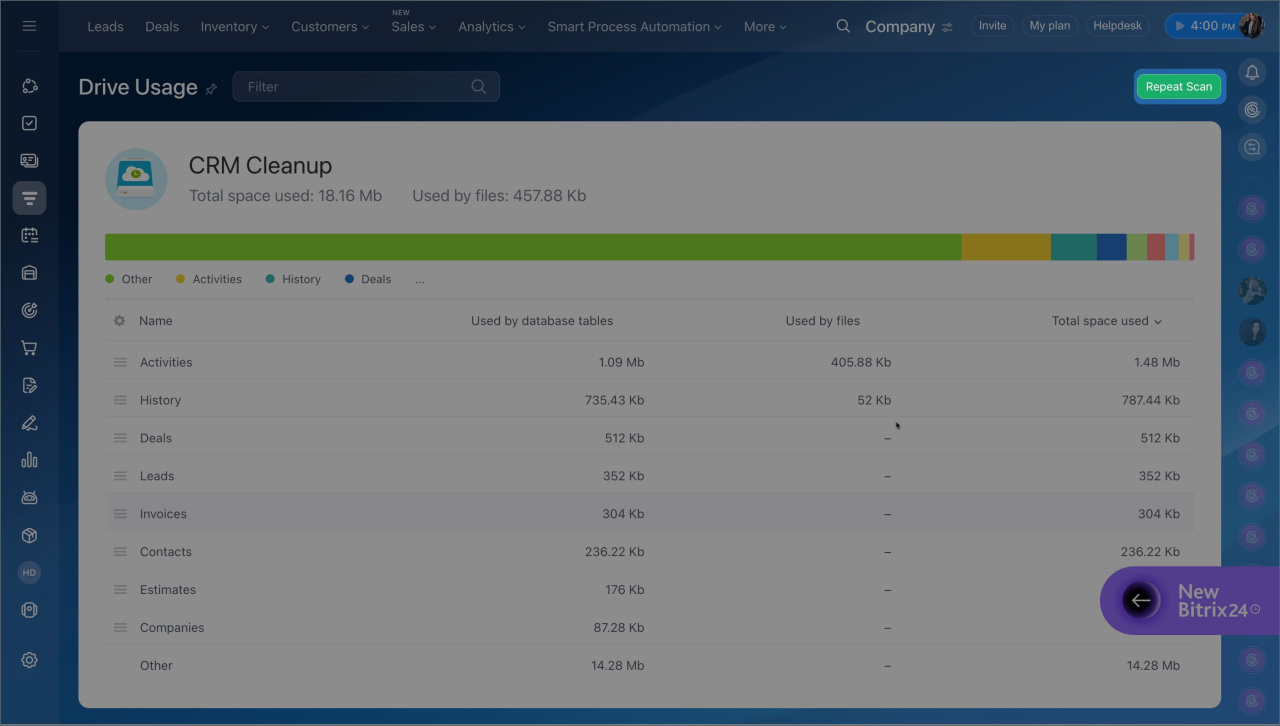Image resolution: width=1280 pixels, height=726 pixels.
Task: Click the table settings gear icon
Action: point(119,321)
